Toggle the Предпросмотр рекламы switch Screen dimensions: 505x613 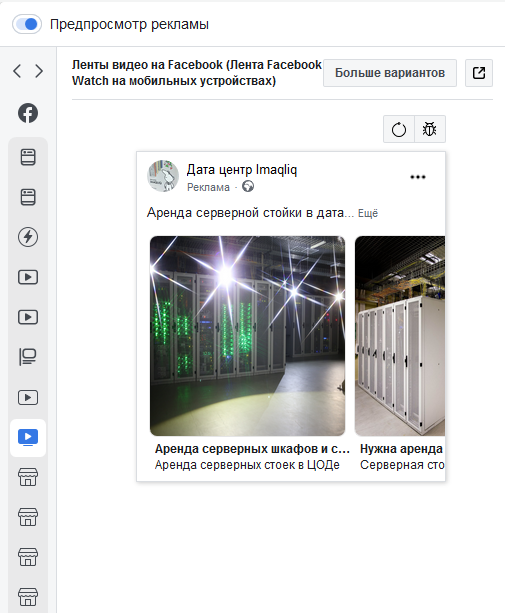[27, 24]
